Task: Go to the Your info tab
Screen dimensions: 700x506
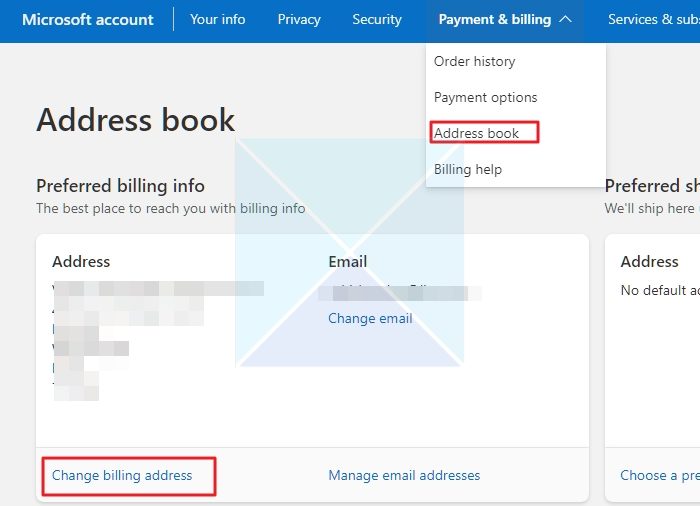Action: click(217, 20)
